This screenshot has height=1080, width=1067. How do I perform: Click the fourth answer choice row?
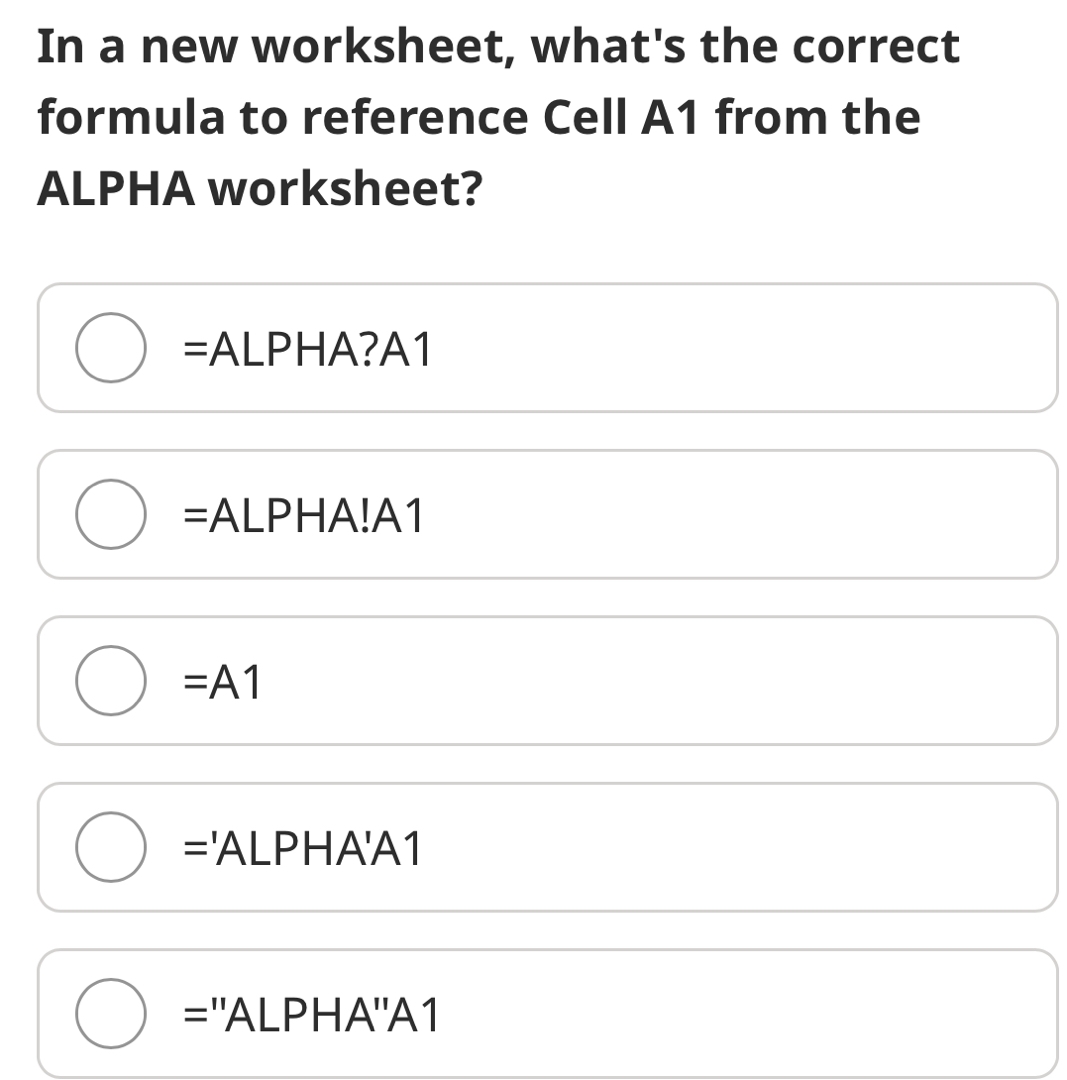click(x=548, y=846)
